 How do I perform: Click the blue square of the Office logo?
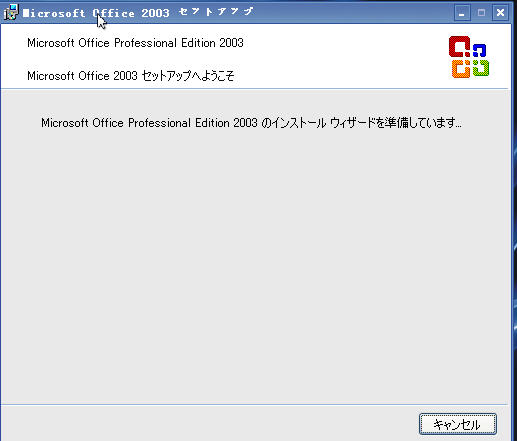479,50
